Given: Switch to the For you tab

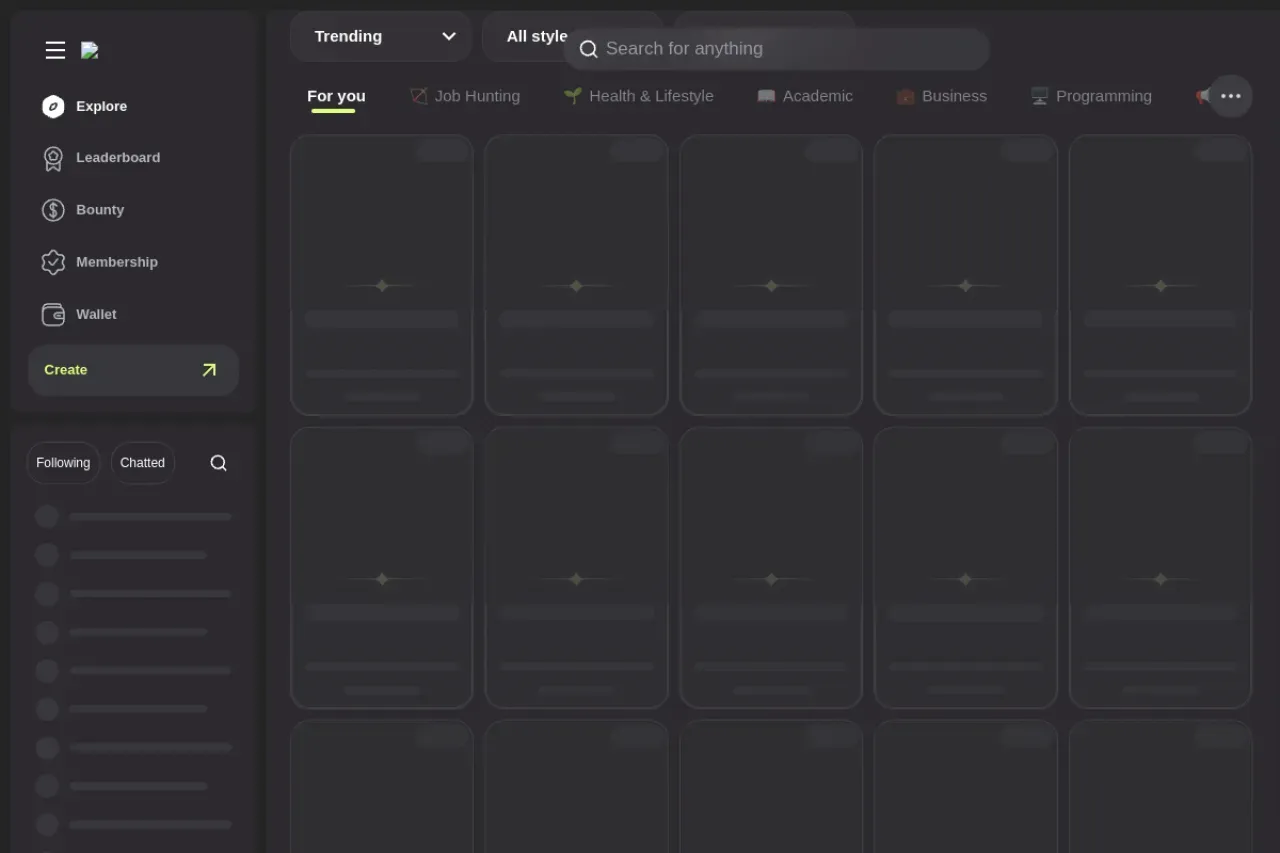Looking at the screenshot, I should click(x=336, y=96).
